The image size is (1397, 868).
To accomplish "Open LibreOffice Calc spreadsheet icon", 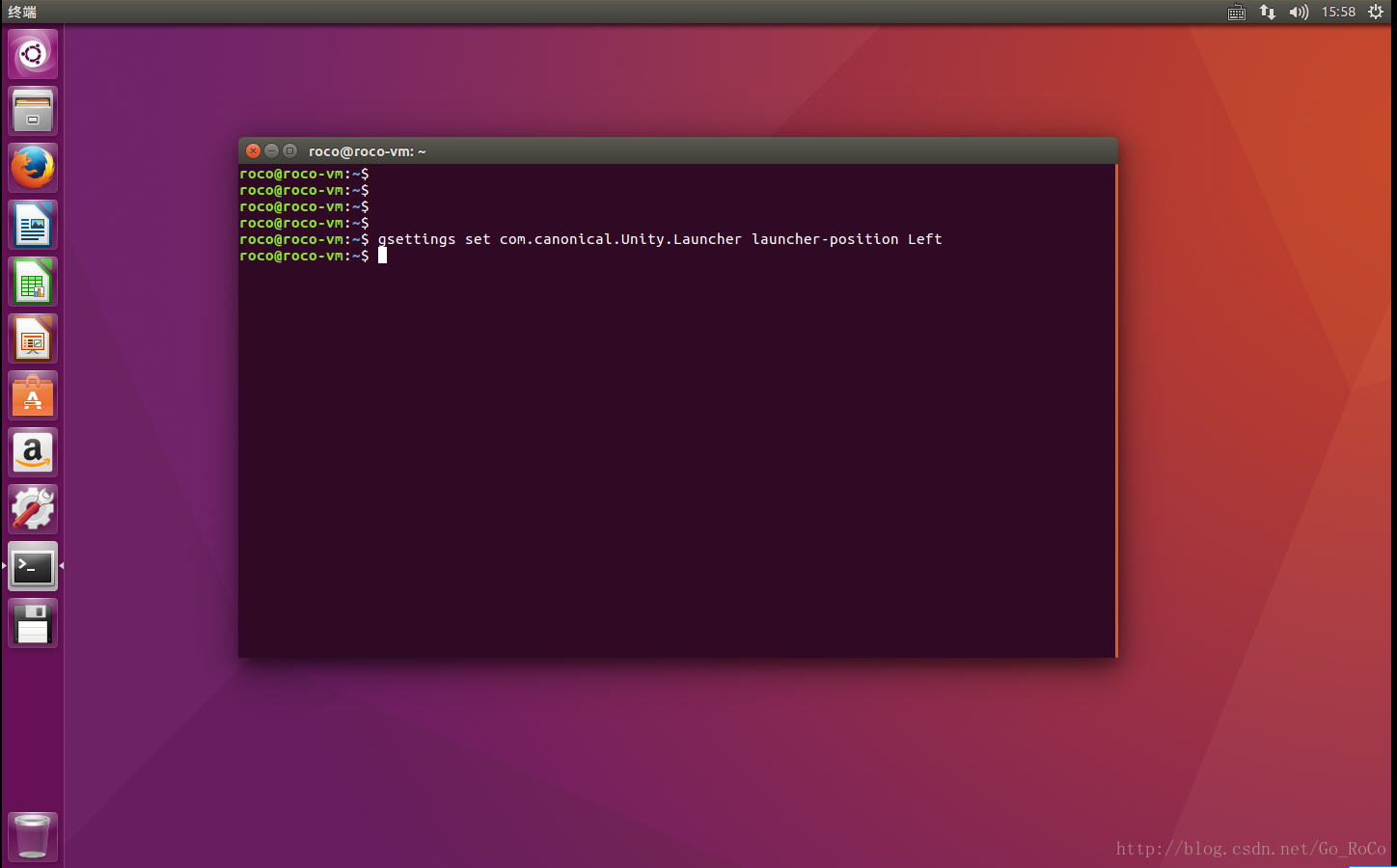I will 33,282.
